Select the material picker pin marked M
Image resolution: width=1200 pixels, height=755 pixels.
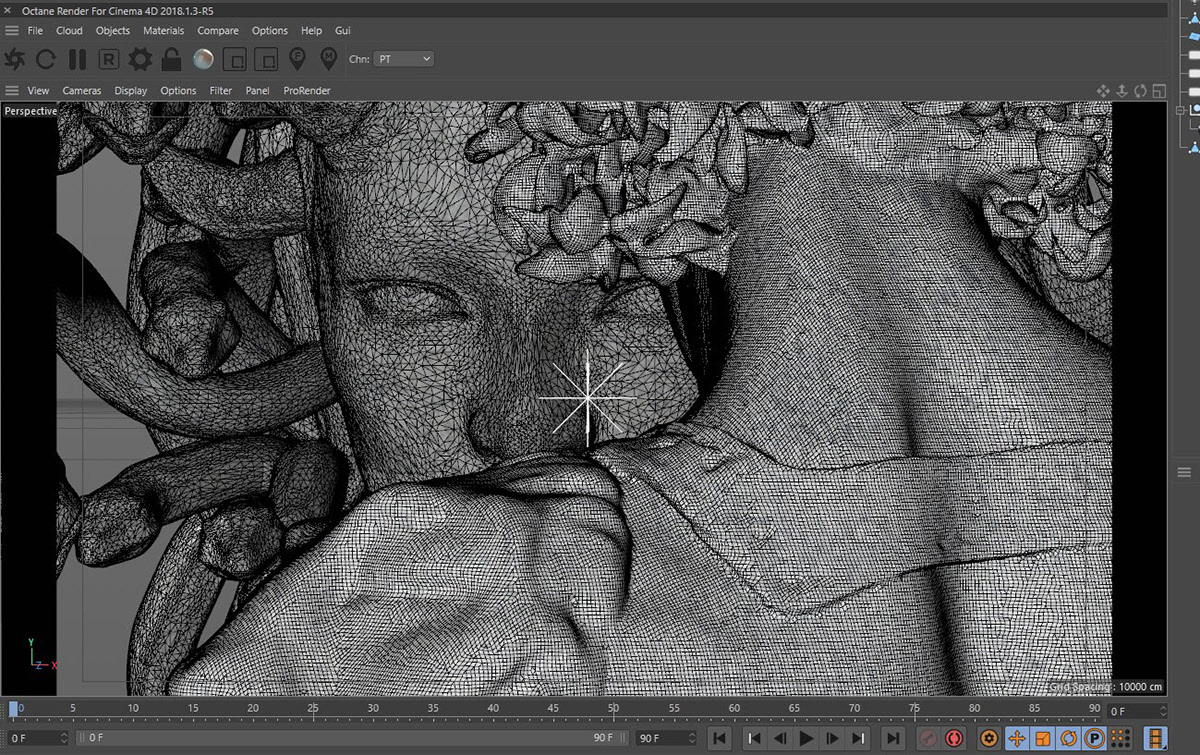(328, 59)
